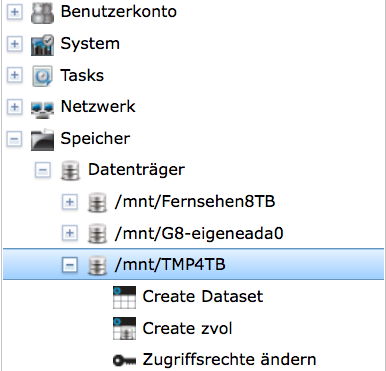This screenshot has height=371, width=386.
Task: Collapse the Datenträger tree node
Action: click(42, 170)
